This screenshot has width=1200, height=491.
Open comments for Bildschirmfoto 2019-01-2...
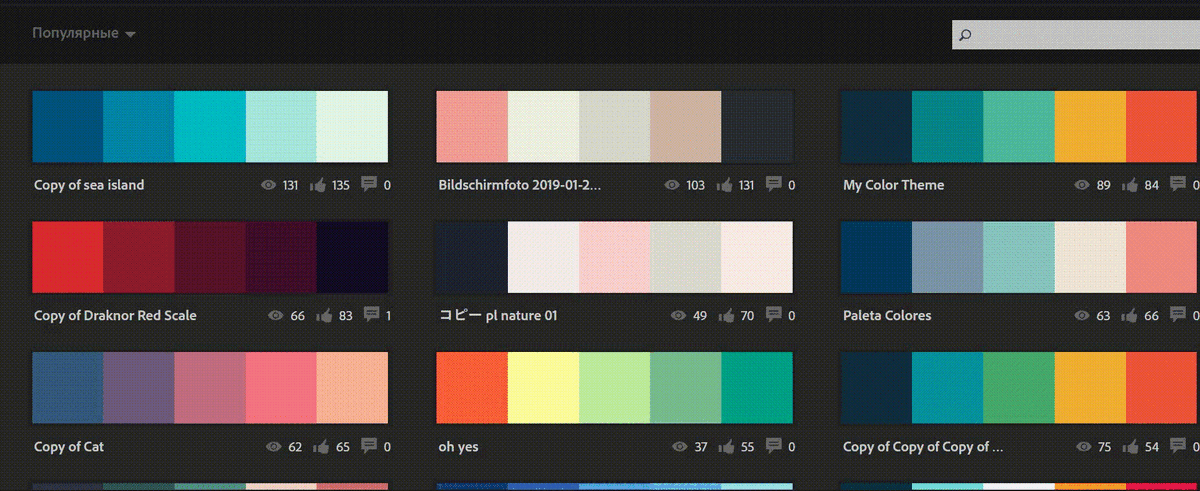[773, 183]
